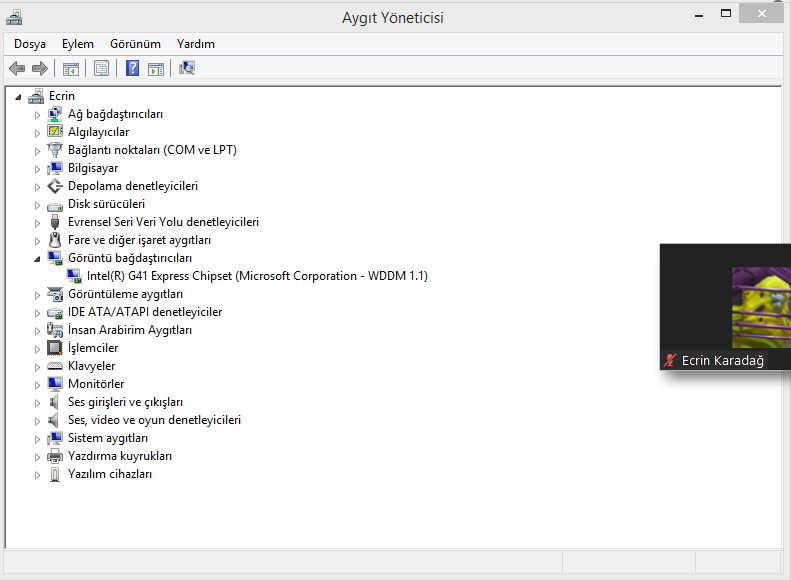
Task: Click the muted microphone icon by Ecrin Karadağ
Action: [670, 360]
